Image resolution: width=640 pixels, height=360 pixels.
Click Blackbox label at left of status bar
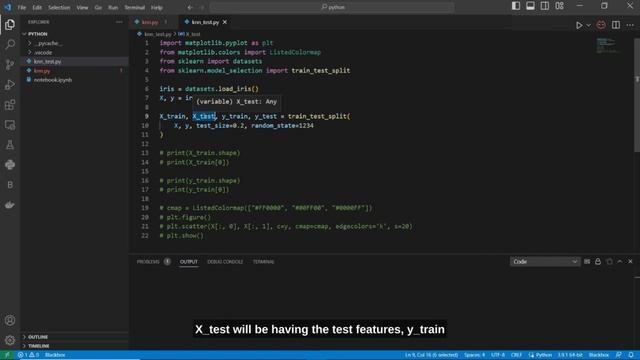coord(55,355)
